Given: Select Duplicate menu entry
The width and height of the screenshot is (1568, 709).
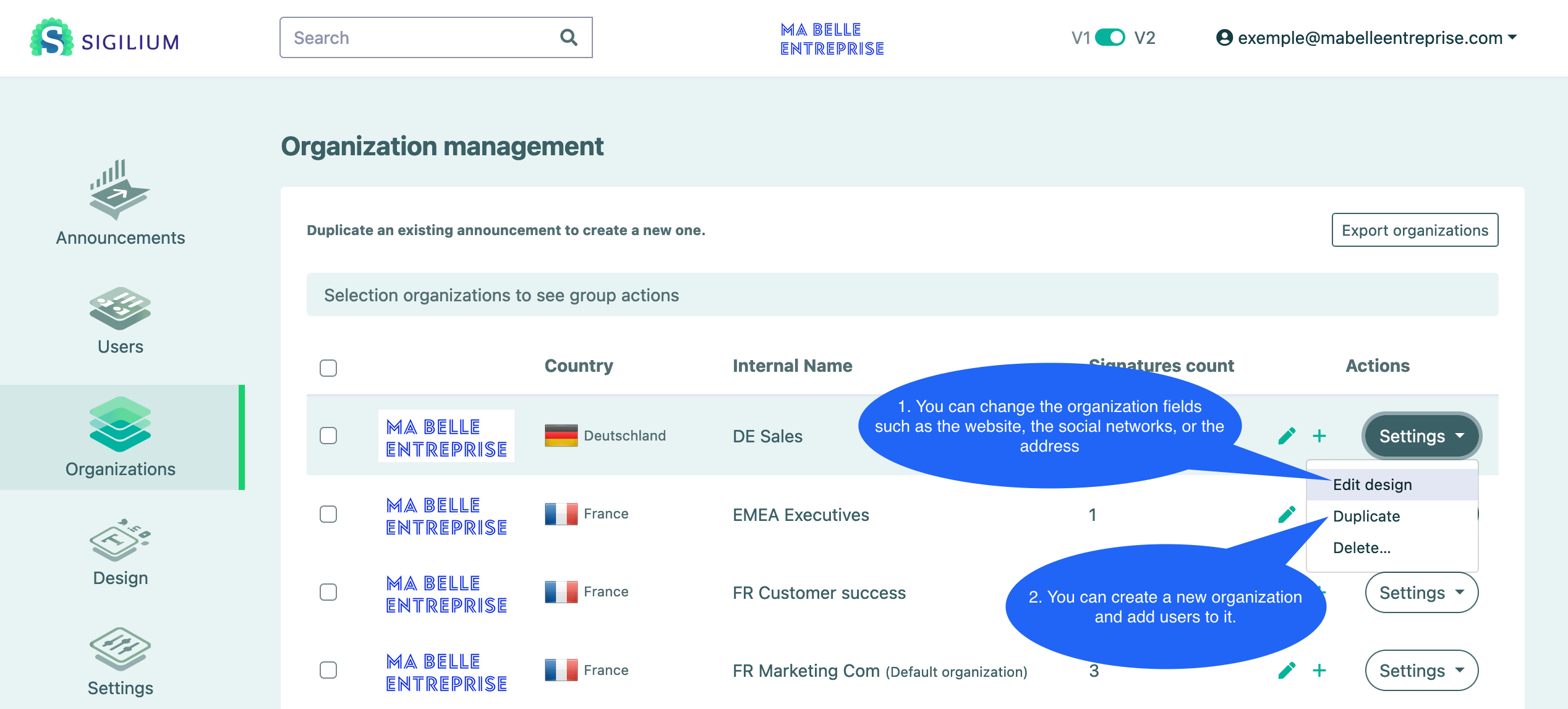Looking at the screenshot, I should (1366, 516).
